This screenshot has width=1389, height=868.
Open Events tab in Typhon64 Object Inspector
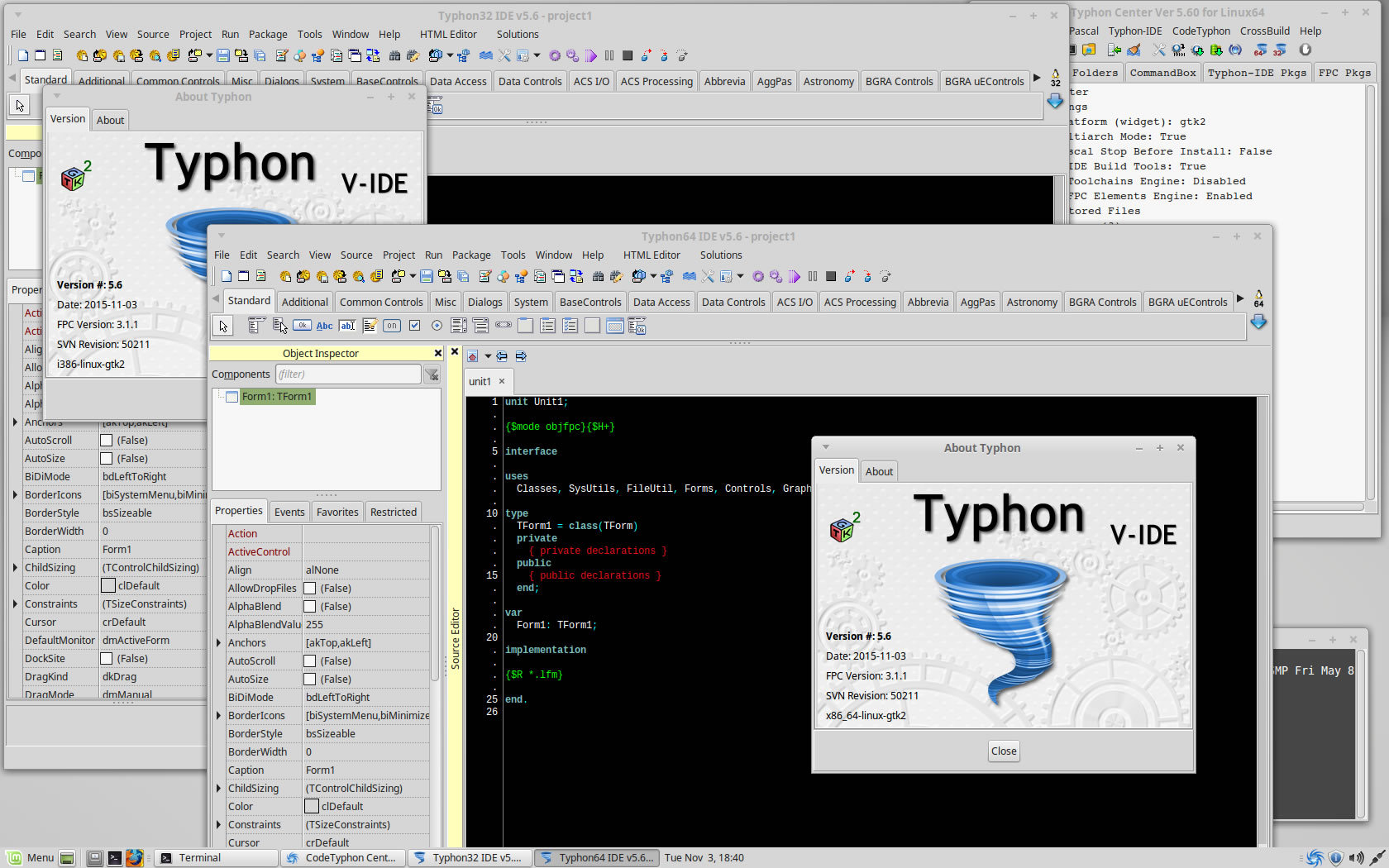tap(289, 512)
